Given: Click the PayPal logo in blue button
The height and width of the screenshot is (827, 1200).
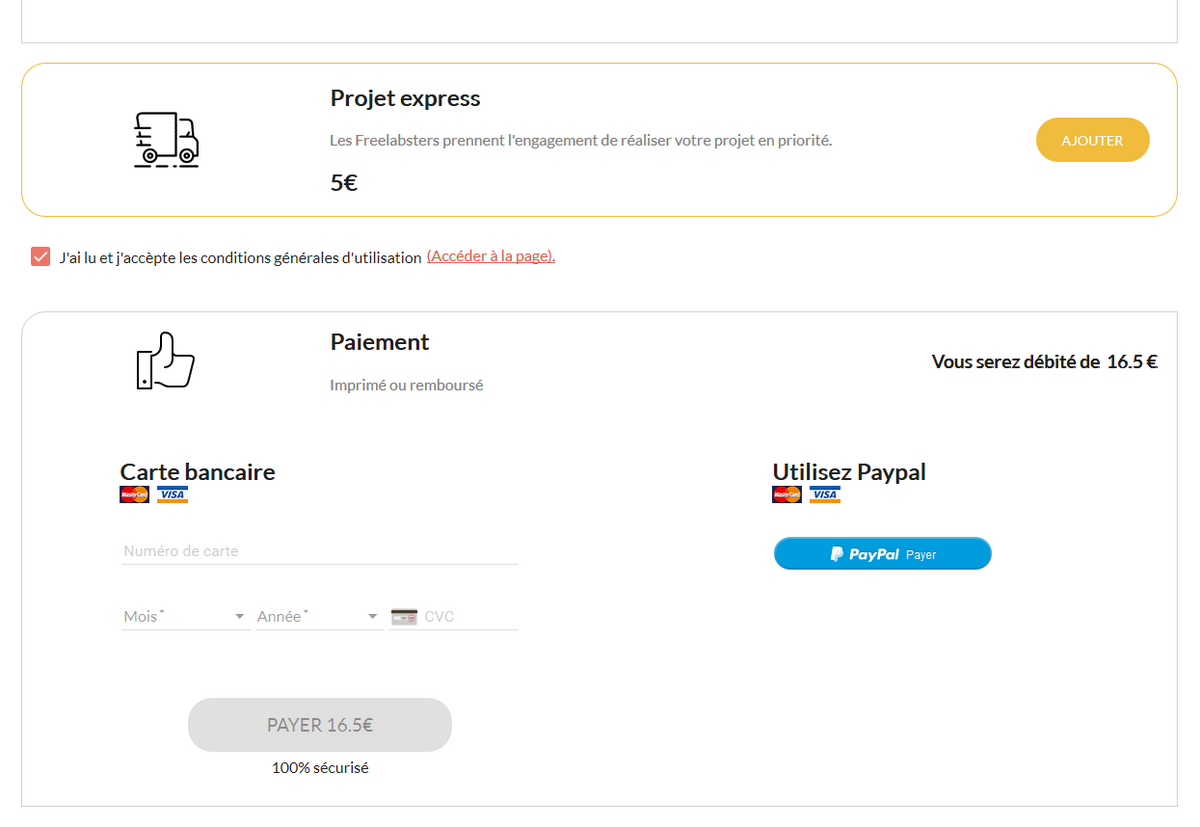Looking at the screenshot, I should coord(865,554).
